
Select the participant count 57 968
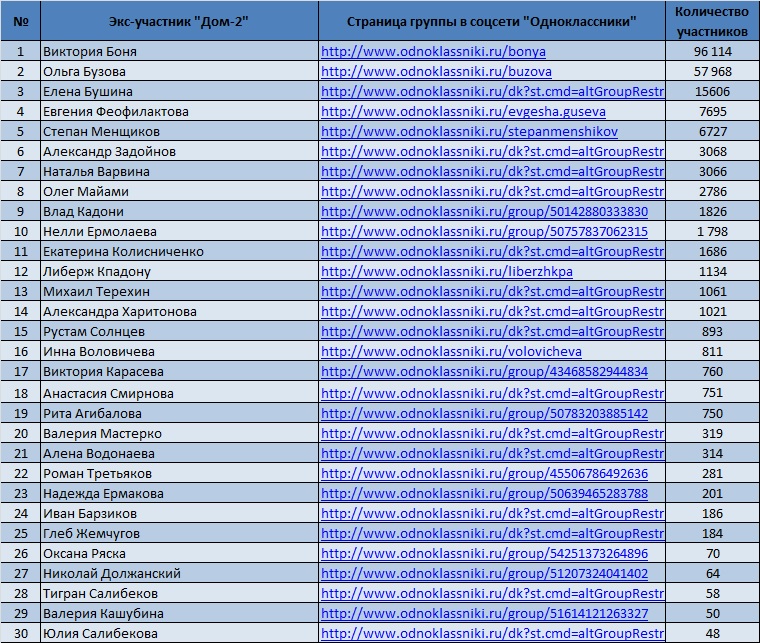pos(712,71)
